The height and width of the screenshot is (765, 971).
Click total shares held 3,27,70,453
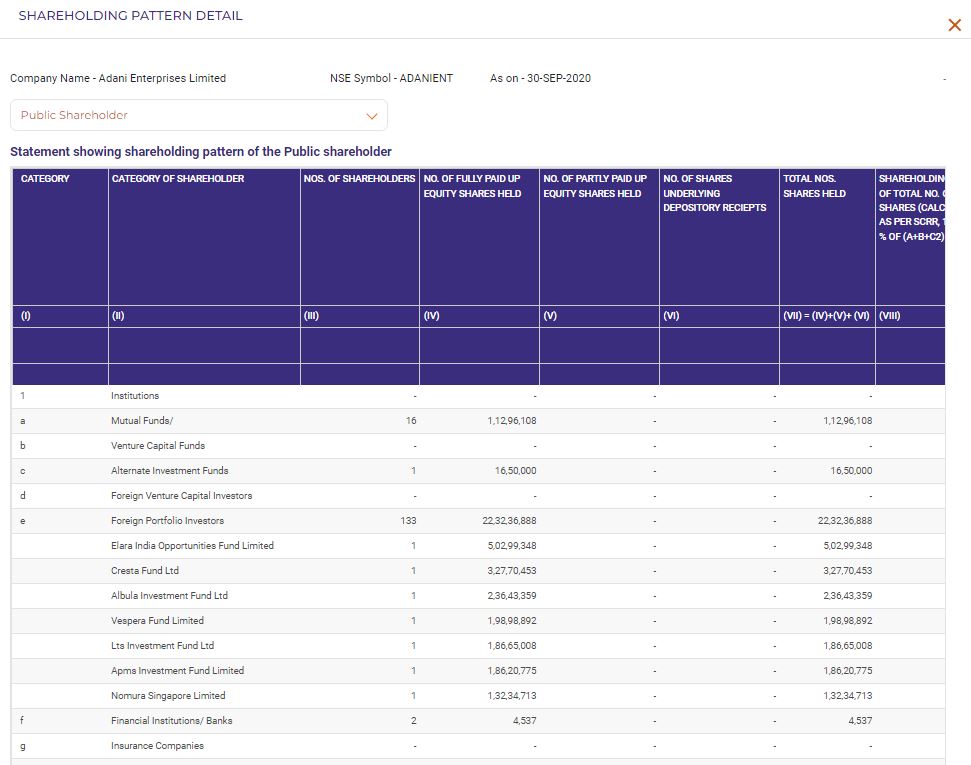click(x=848, y=570)
